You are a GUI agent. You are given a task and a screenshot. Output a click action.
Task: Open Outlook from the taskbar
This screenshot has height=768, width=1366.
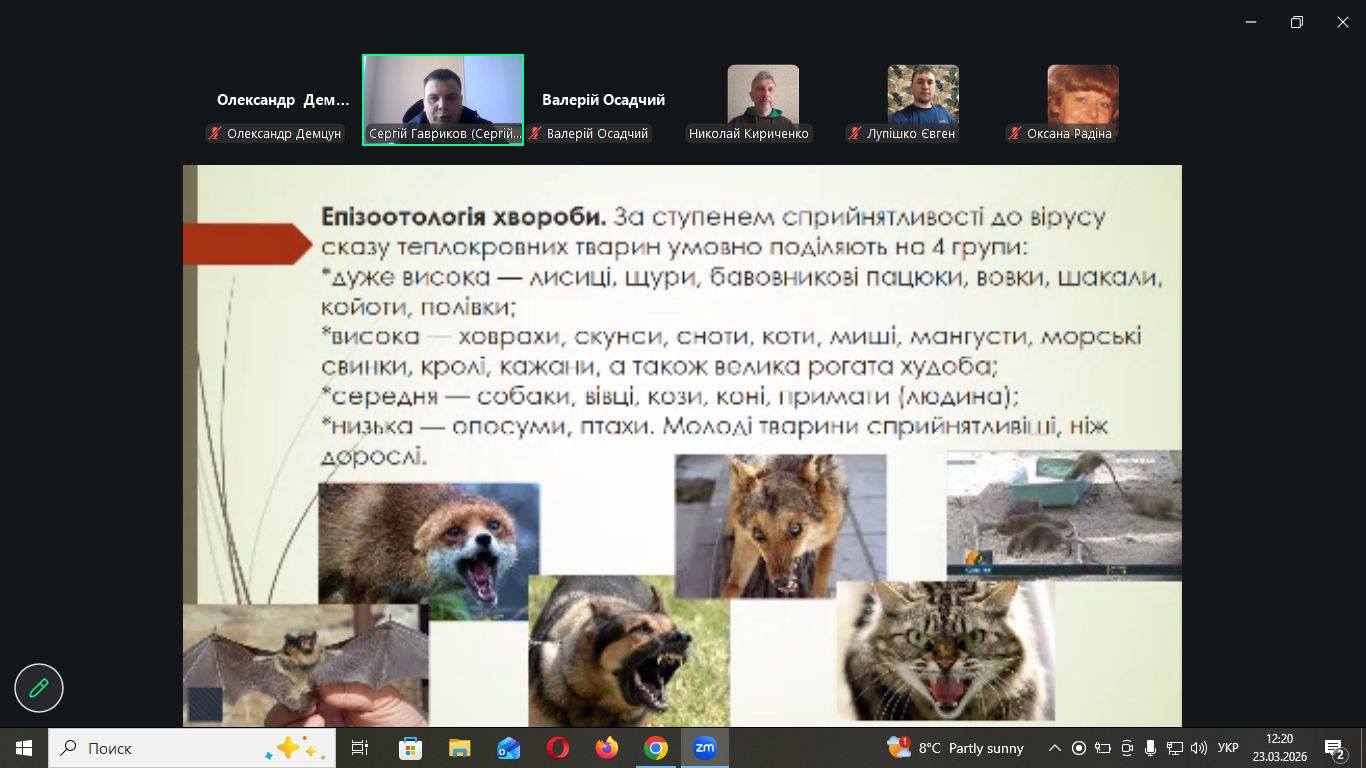(508, 748)
